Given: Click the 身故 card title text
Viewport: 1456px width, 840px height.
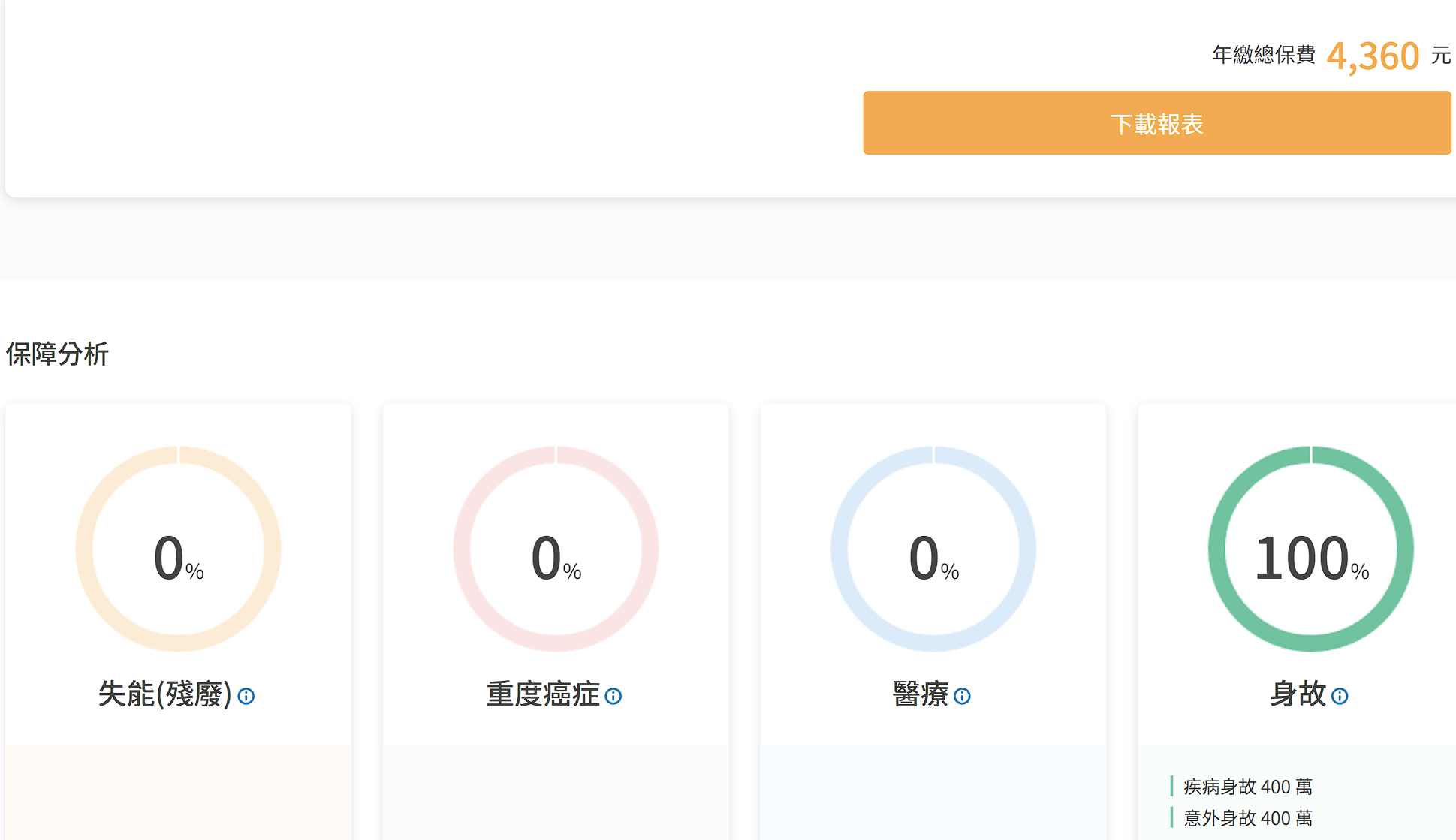Looking at the screenshot, I should pyautogui.click(x=1298, y=694).
